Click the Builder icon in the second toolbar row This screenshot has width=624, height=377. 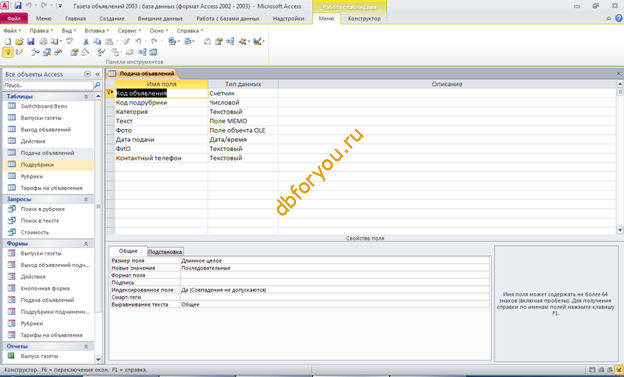tap(85, 52)
